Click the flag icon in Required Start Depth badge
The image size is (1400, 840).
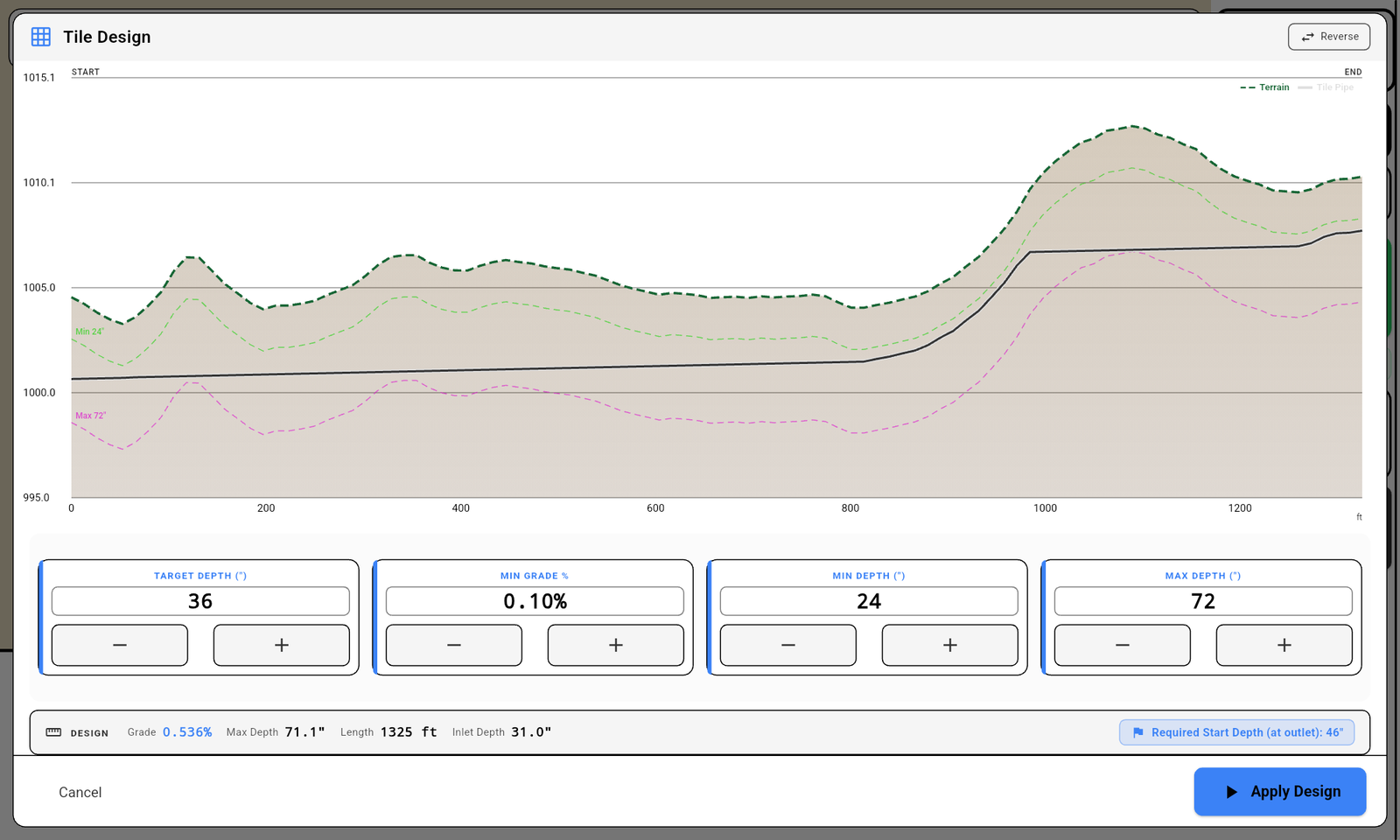[x=1137, y=732]
